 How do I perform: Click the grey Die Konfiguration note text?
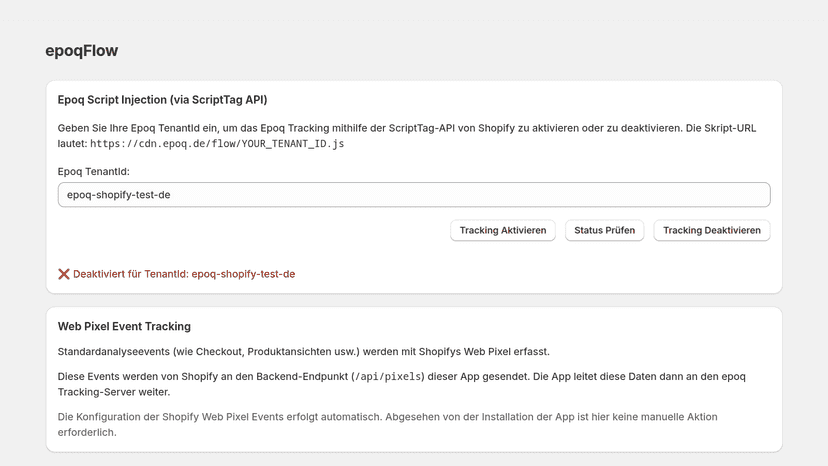[x=388, y=424]
